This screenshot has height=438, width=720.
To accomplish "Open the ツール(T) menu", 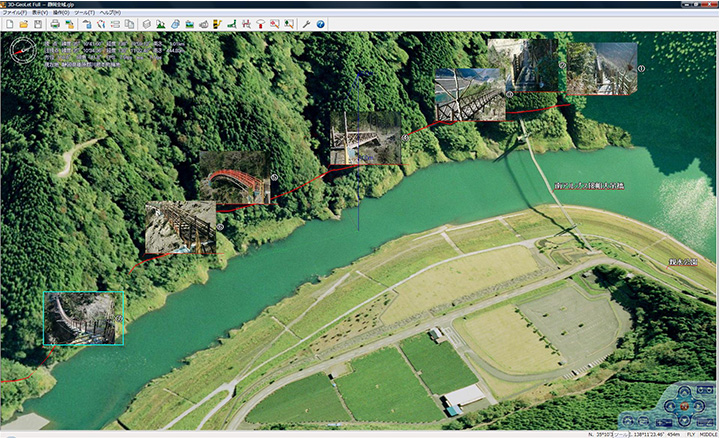I will pyautogui.click(x=84, y=13).
